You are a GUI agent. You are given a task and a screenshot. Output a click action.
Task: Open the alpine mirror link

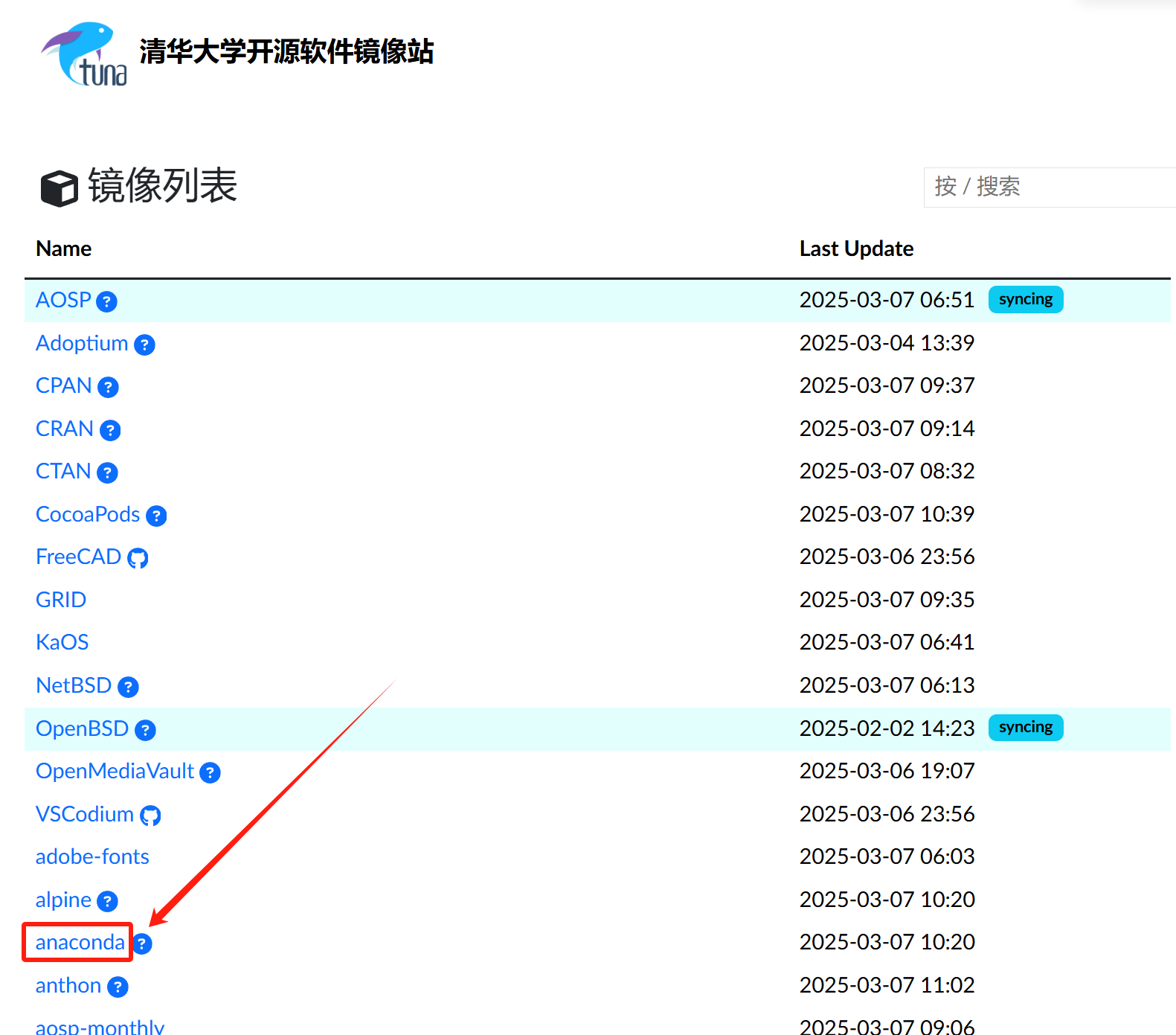63,900
